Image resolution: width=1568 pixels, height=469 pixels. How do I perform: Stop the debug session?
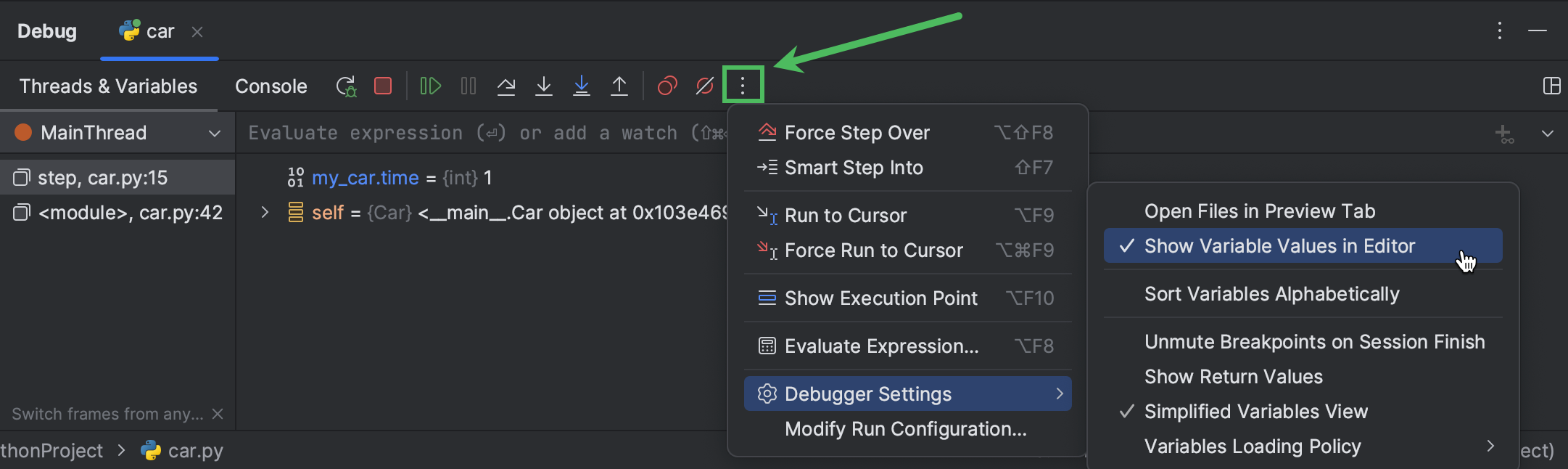click(383, 86)
